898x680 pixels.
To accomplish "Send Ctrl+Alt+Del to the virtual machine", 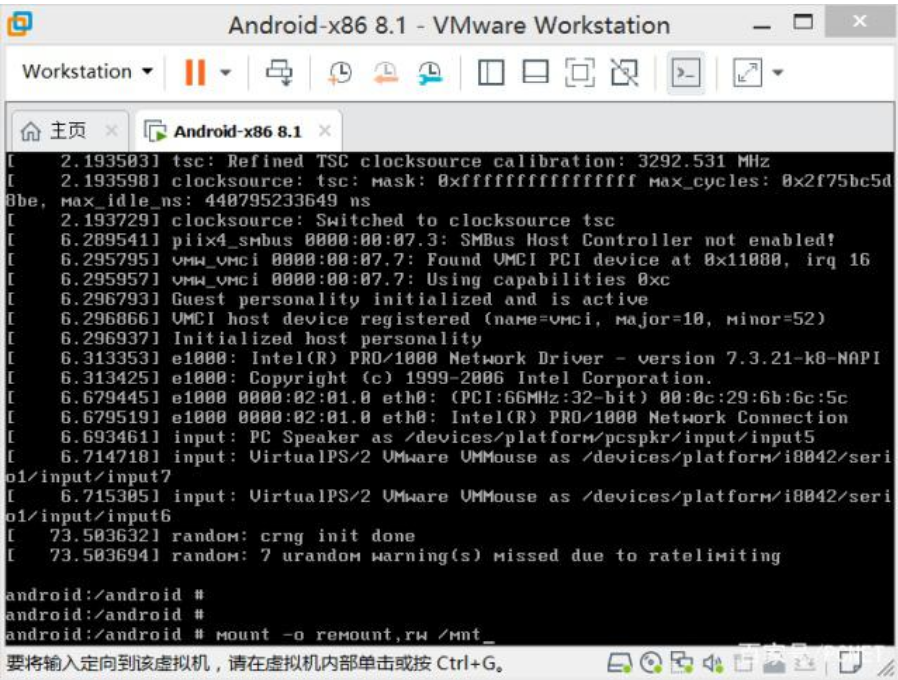I will click(279, 73).
